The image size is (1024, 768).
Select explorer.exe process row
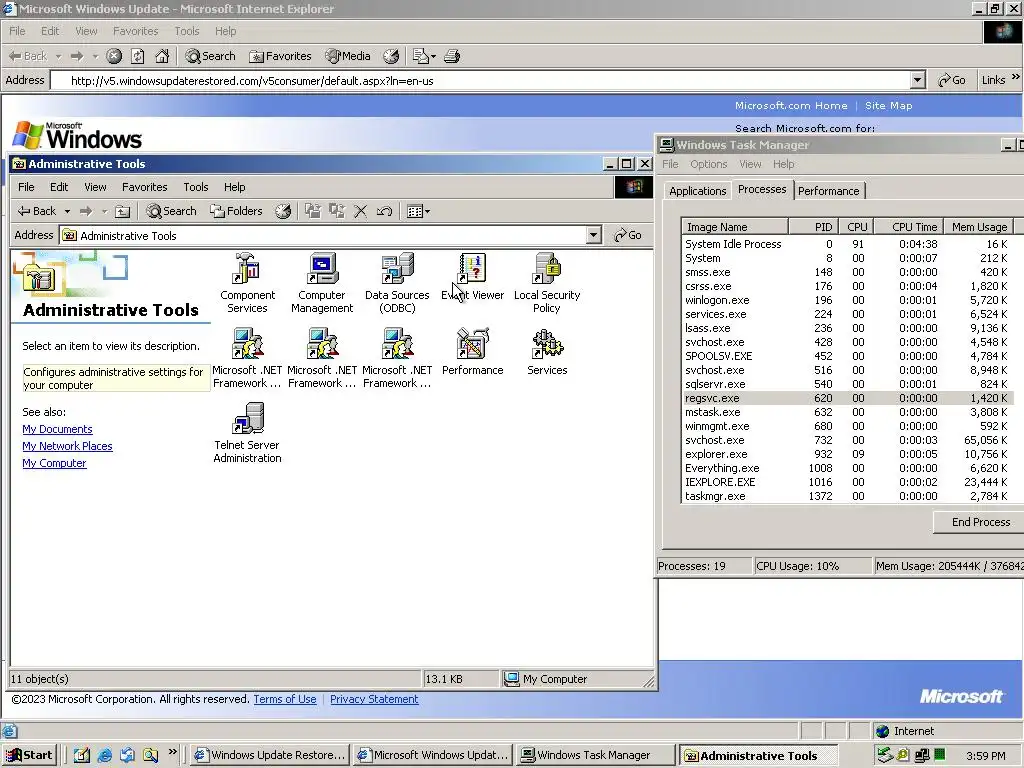coord(846,454)
